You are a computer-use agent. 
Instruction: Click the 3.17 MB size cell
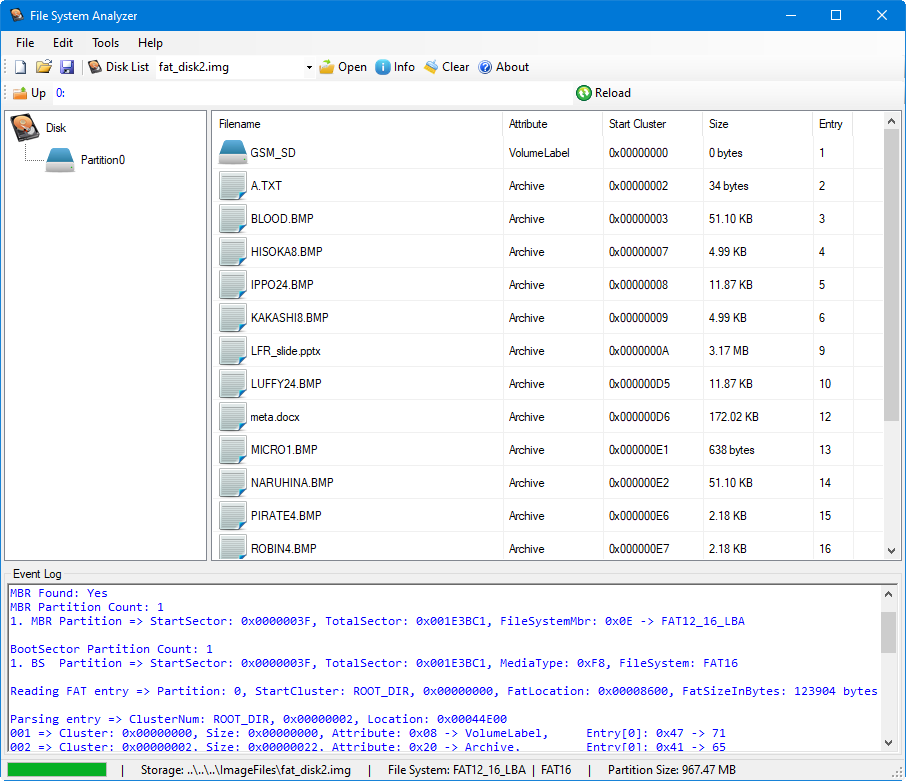click(x=729, y=351)
